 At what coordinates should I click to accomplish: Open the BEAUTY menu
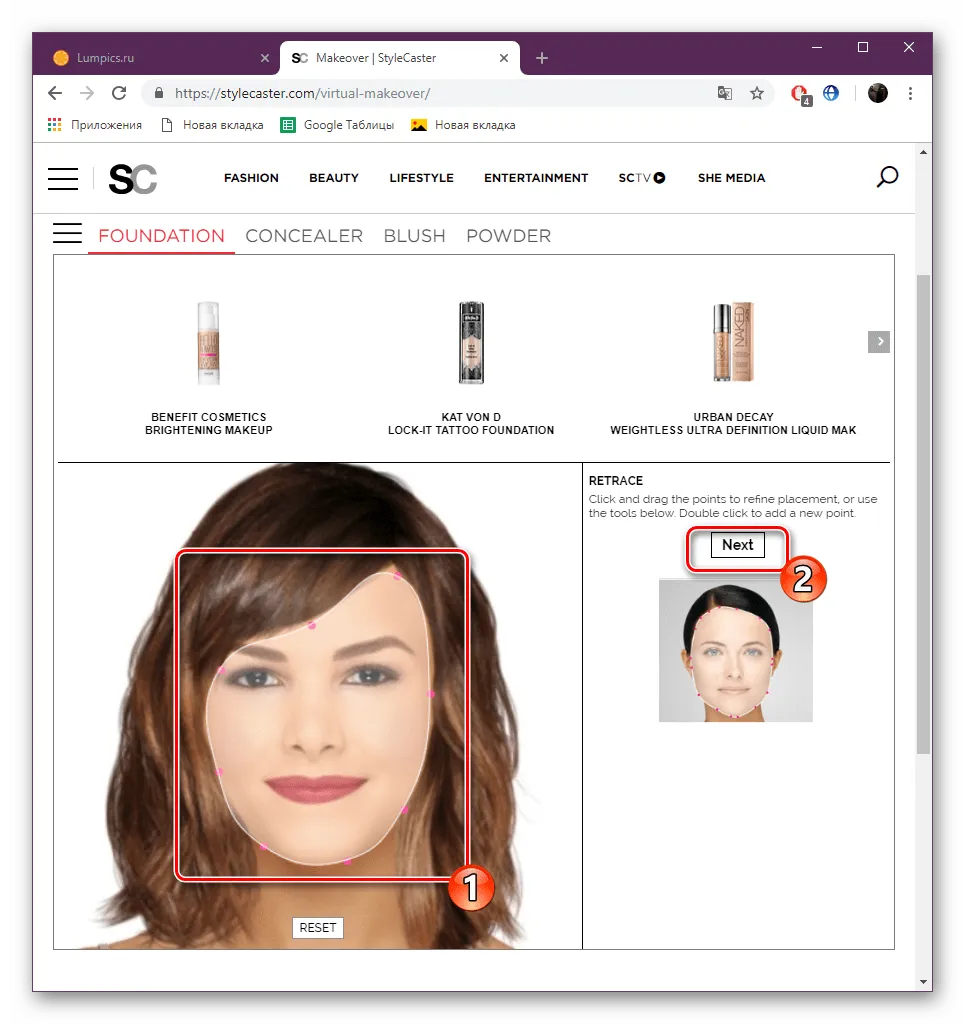point(334,178)
